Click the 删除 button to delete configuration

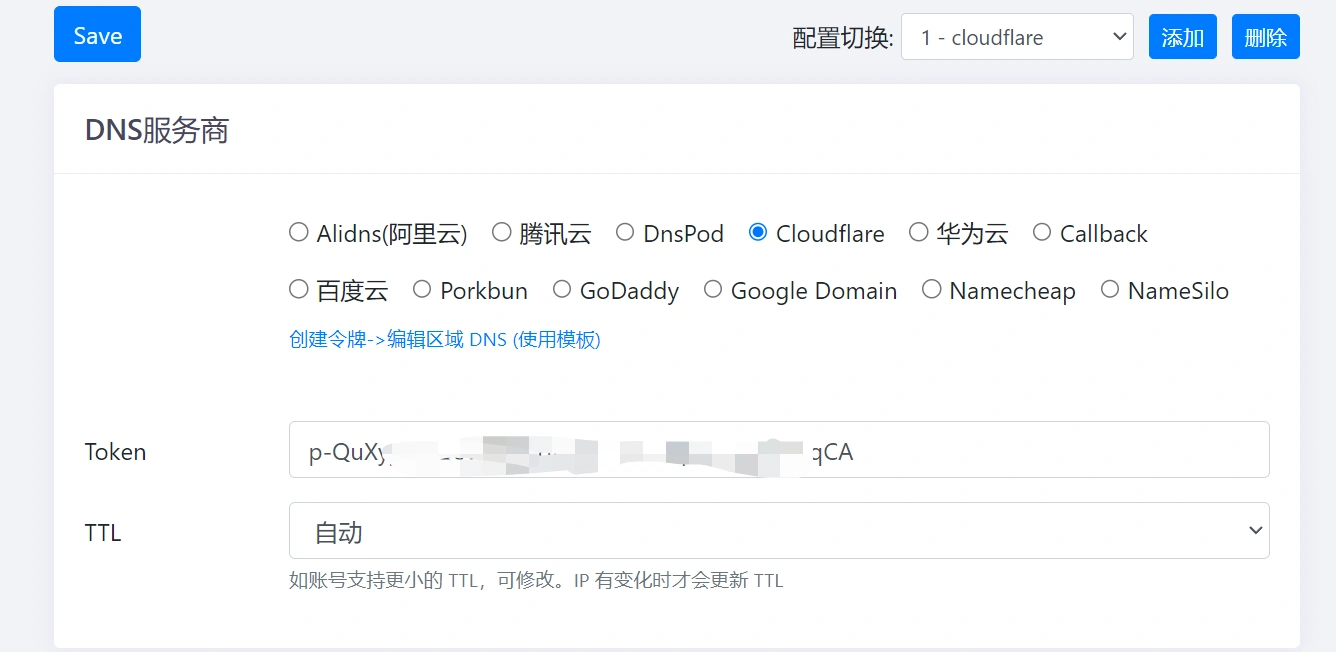1265,36
